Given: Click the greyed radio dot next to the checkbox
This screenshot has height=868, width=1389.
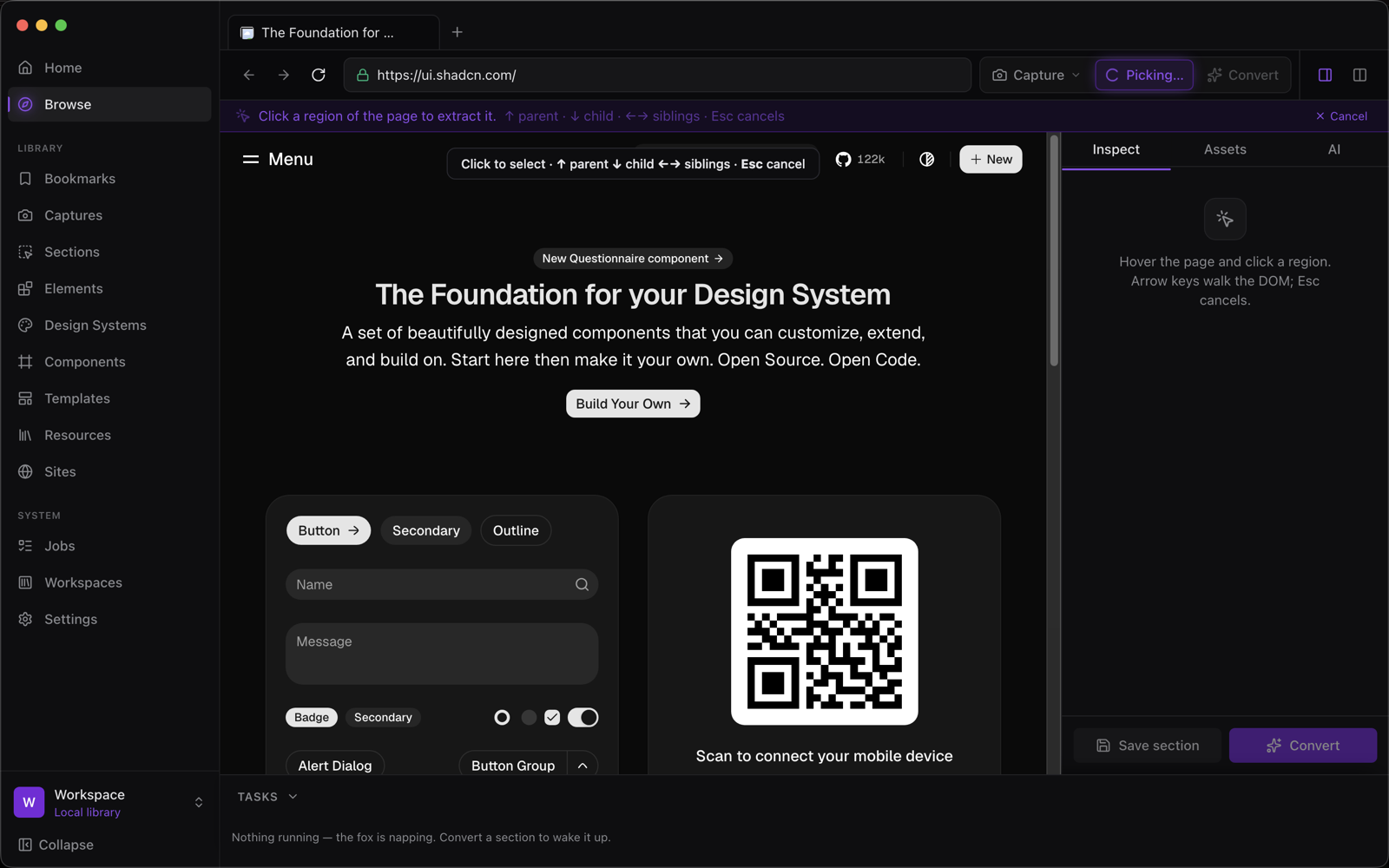Looking at the screenshot, I should (529, 718).
